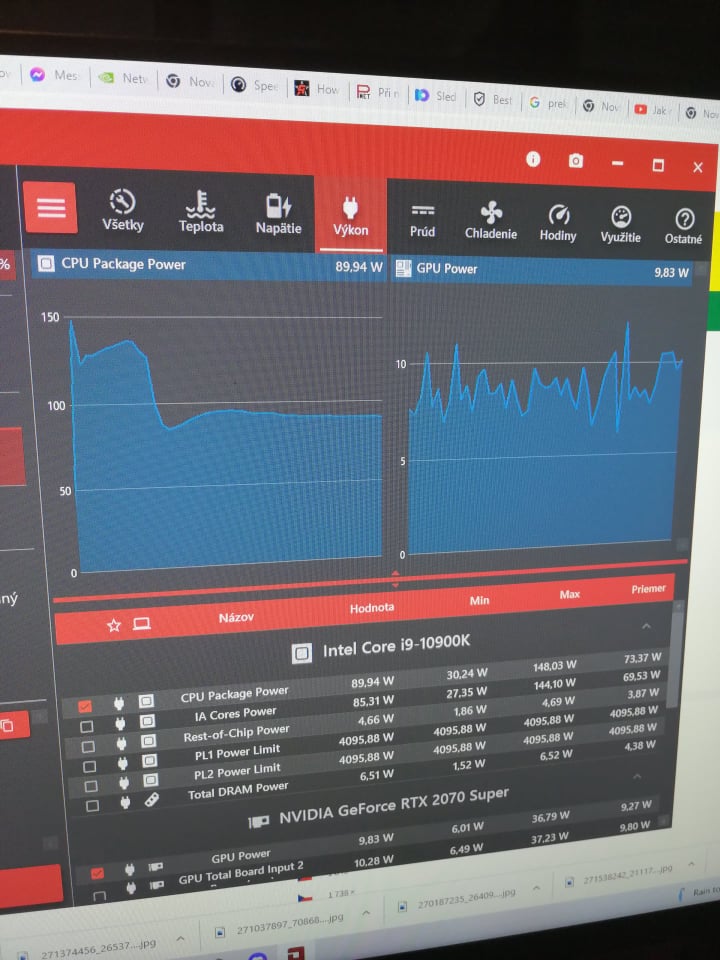Click the laptop icon in table header
Viewport: 720px width, 960px height.
(142, 623)
